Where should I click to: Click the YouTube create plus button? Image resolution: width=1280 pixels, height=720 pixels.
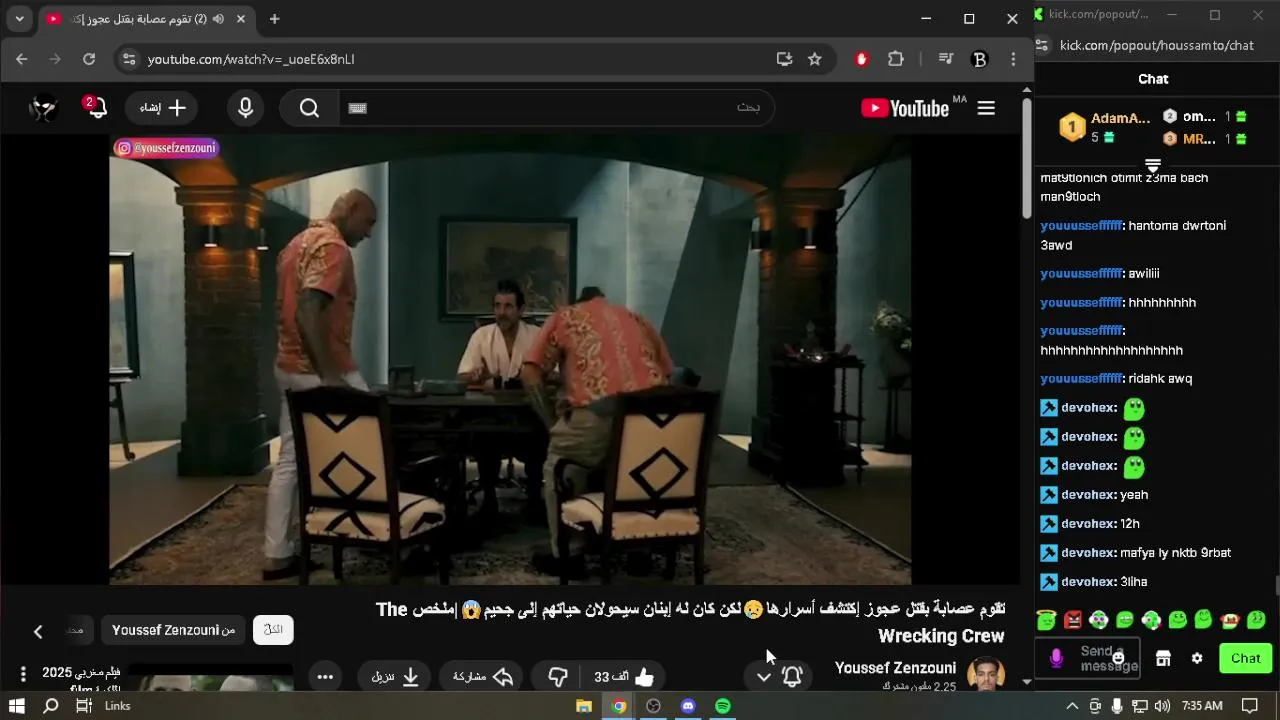pos(163,108)
